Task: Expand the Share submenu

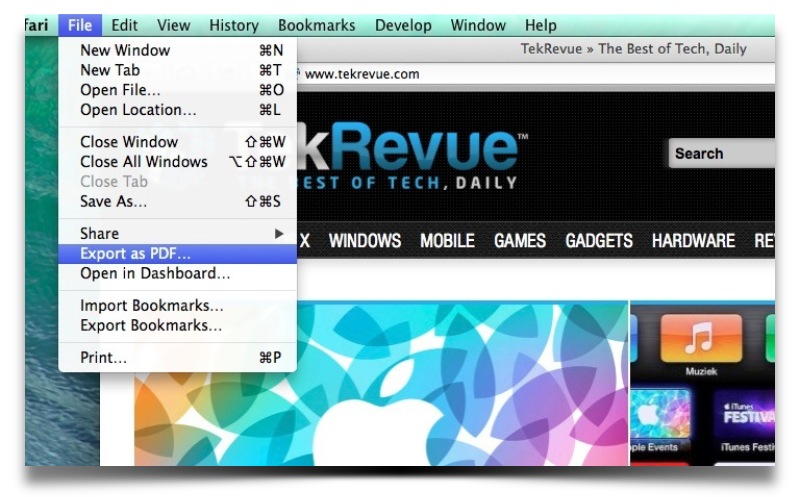Action: click(177, 233)
